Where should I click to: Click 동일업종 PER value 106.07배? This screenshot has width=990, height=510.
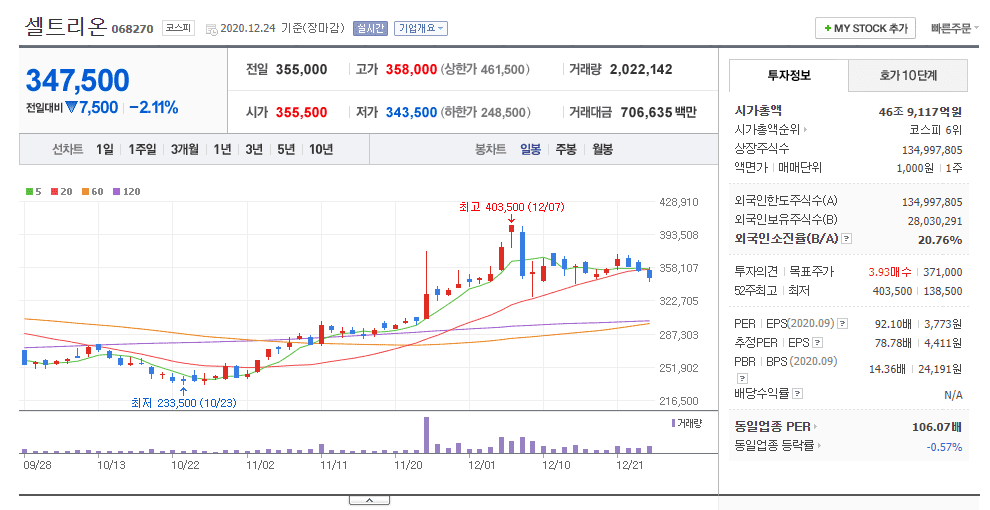coord(937,427)
